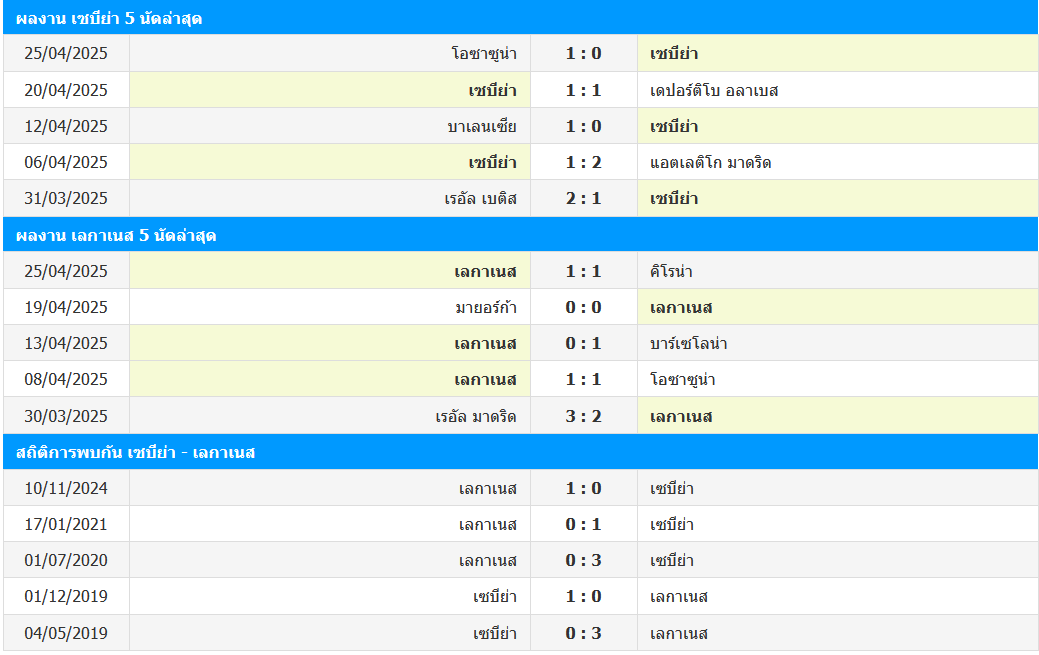1039x655 pixels.
Task: Click away team 'เลกาเนส' in the 04/05/2019 row
Action: point(679,633)
